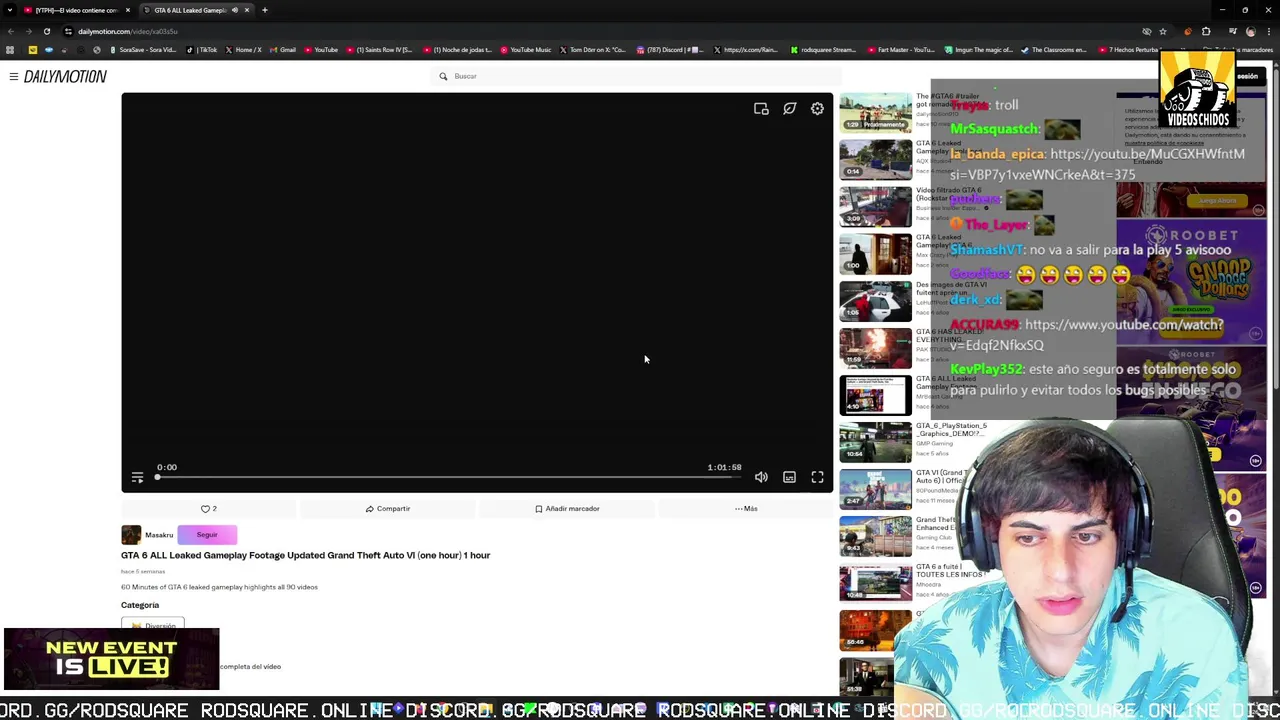Open the 10:54 PlayStation 5 demo thumbnail
Image resolution: width=1280 pixels, height=720 pixels.
point(876,441)
